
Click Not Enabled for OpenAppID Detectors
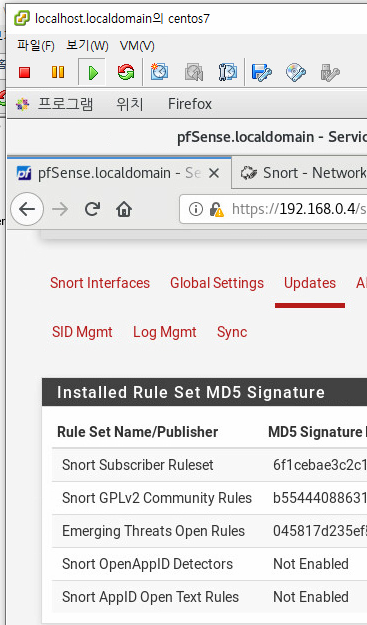click(311, 564)
